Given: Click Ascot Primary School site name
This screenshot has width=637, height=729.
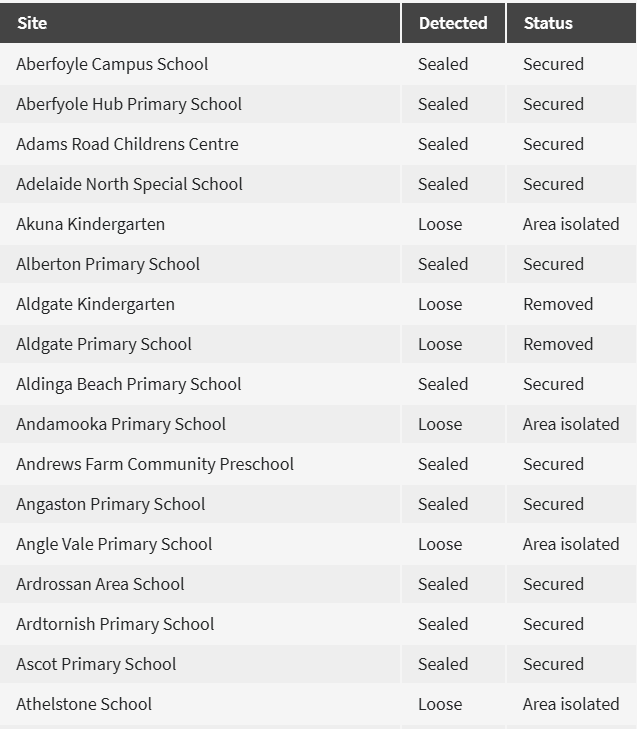Looking at the screenshot, I should coord(96,664).
